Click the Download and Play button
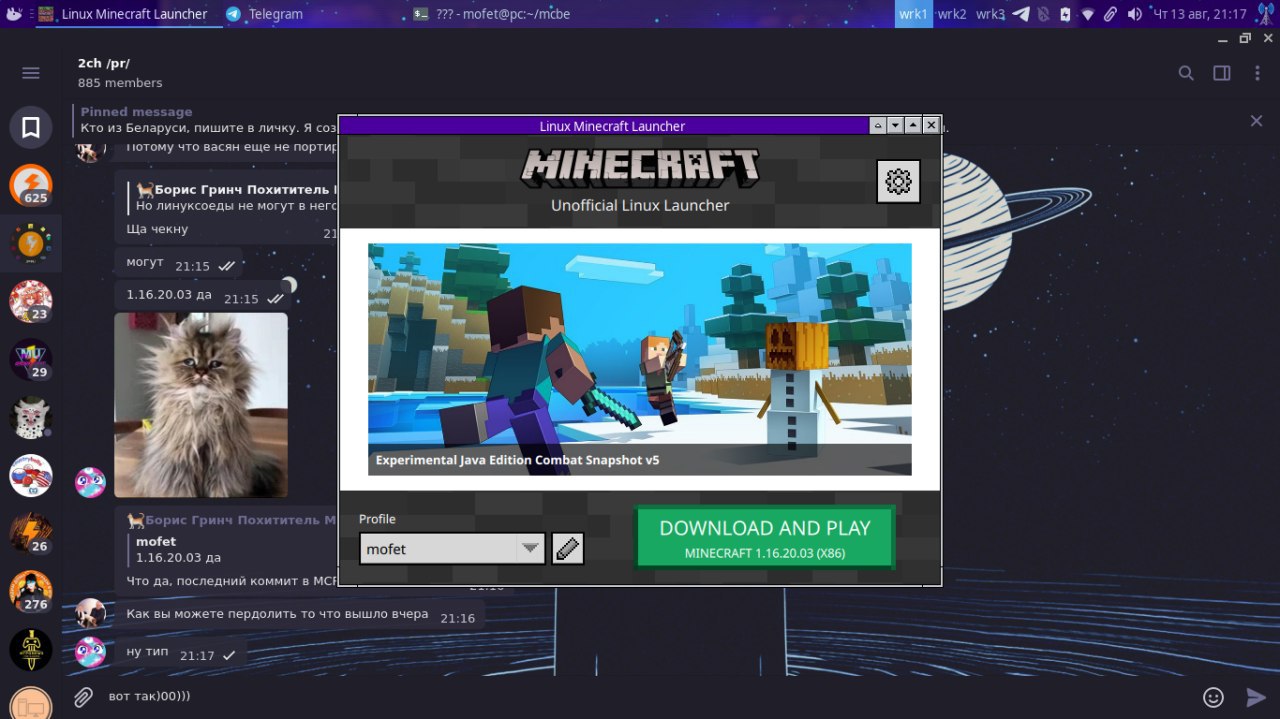The image size is (1280, 719). [765, 537]
